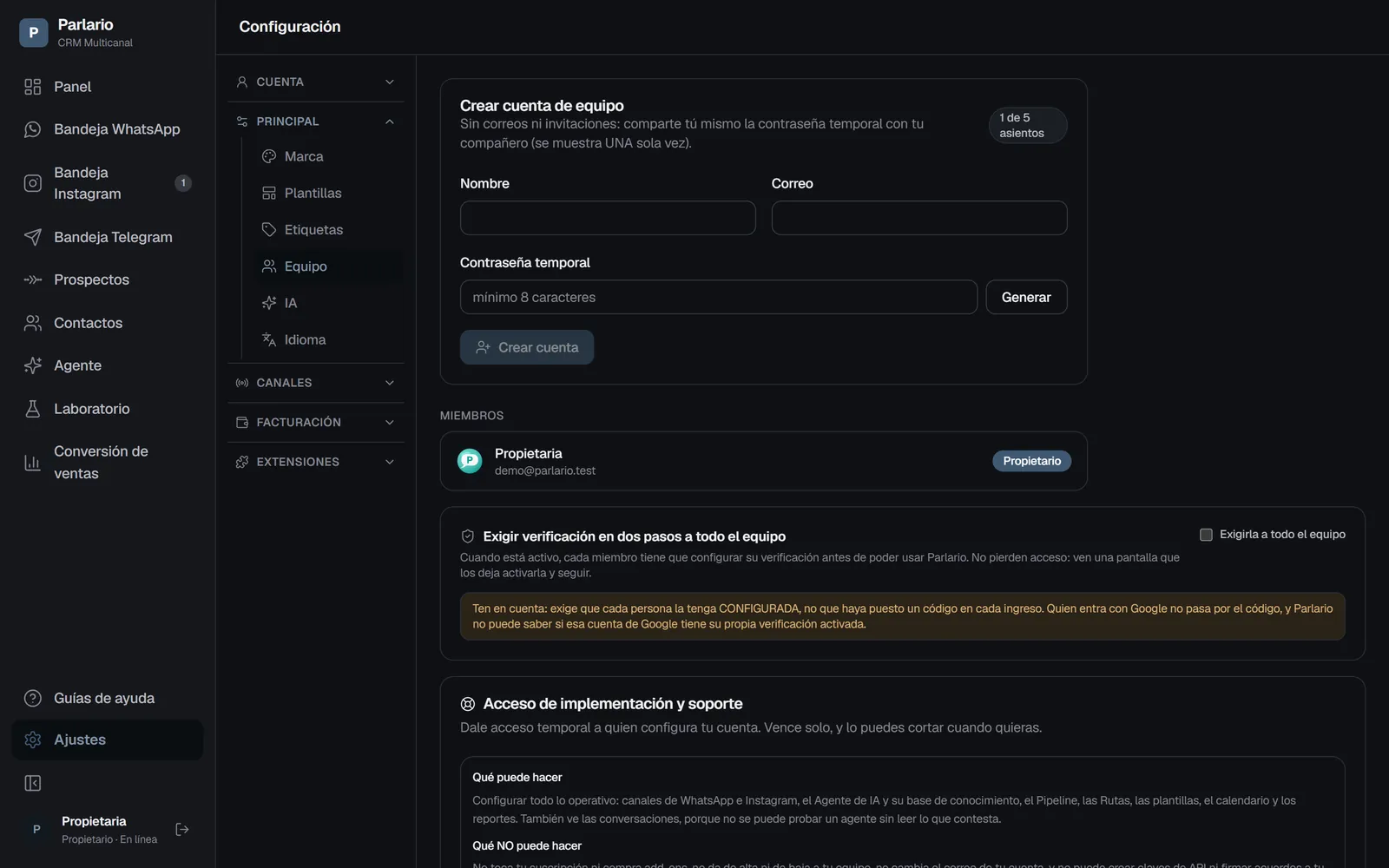1389x868 pixels.
Task: Expand the FACTURACIÓN settings section
Action: coord(316,423)
